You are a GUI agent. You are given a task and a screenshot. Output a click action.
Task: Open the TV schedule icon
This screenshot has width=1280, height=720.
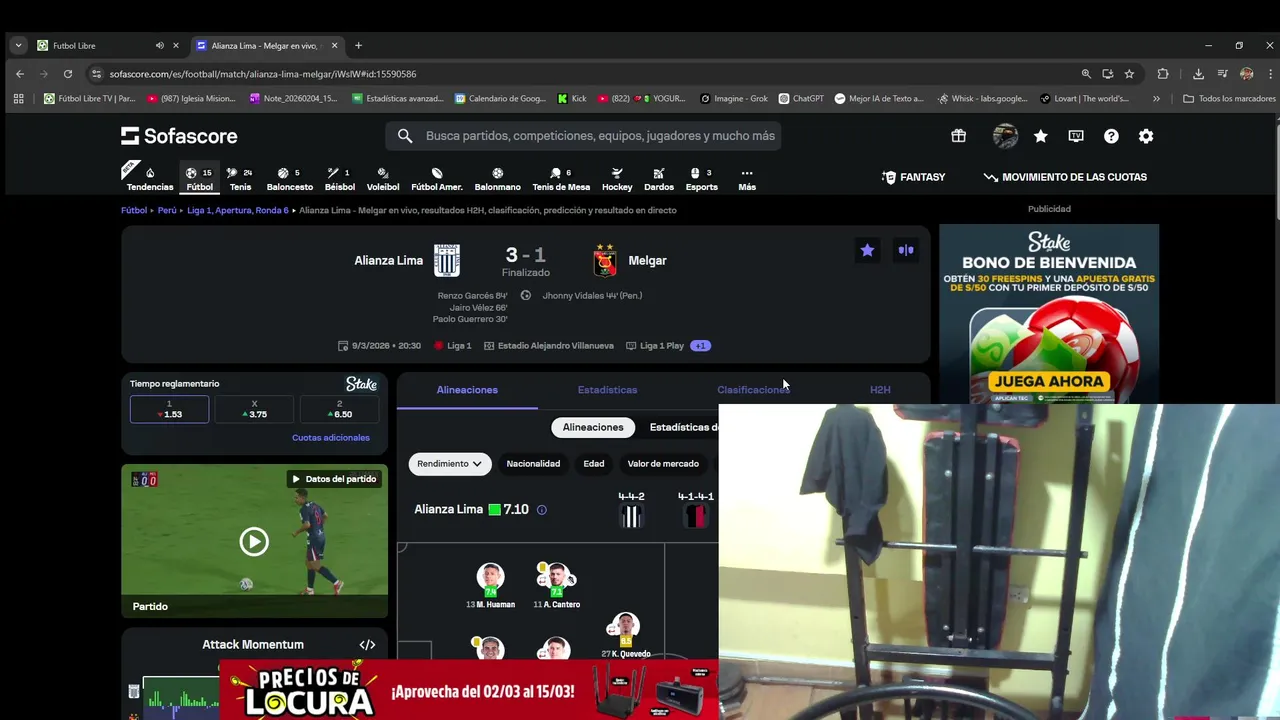pyautogui.click(x=1076, y=136)
